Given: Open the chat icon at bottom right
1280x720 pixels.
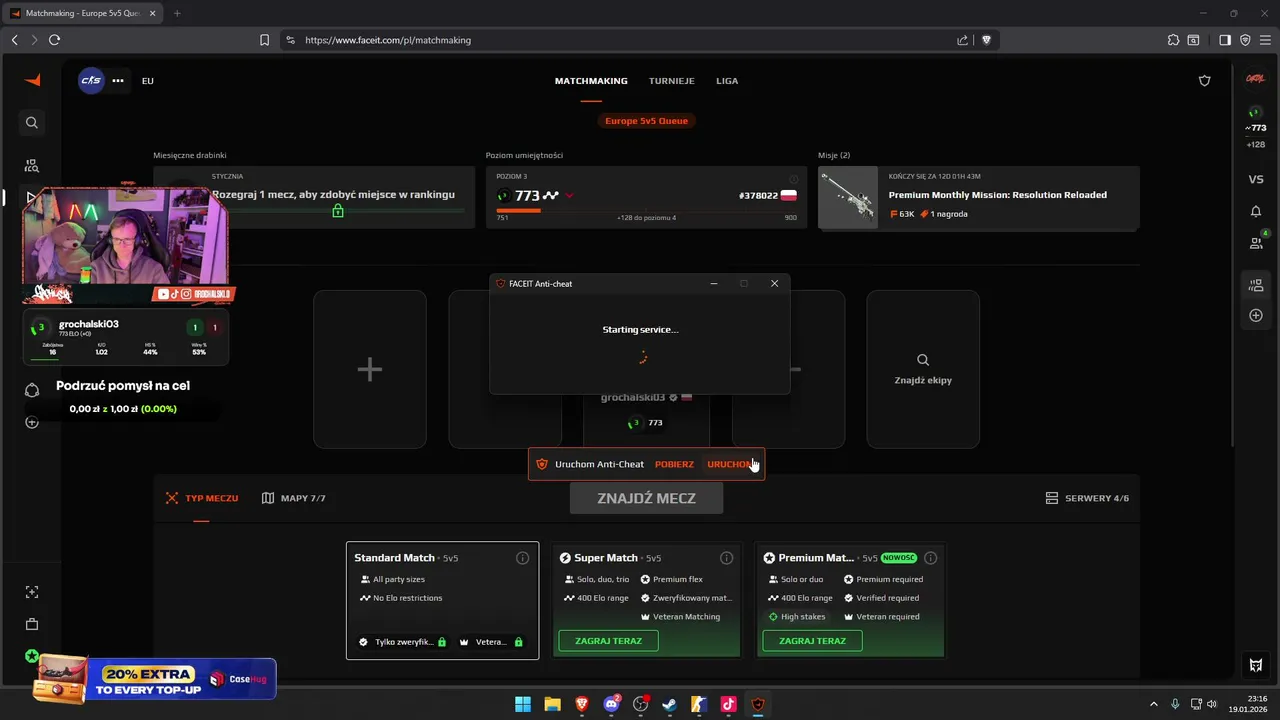Looking at the screenshot, I should pos(1256,665).
